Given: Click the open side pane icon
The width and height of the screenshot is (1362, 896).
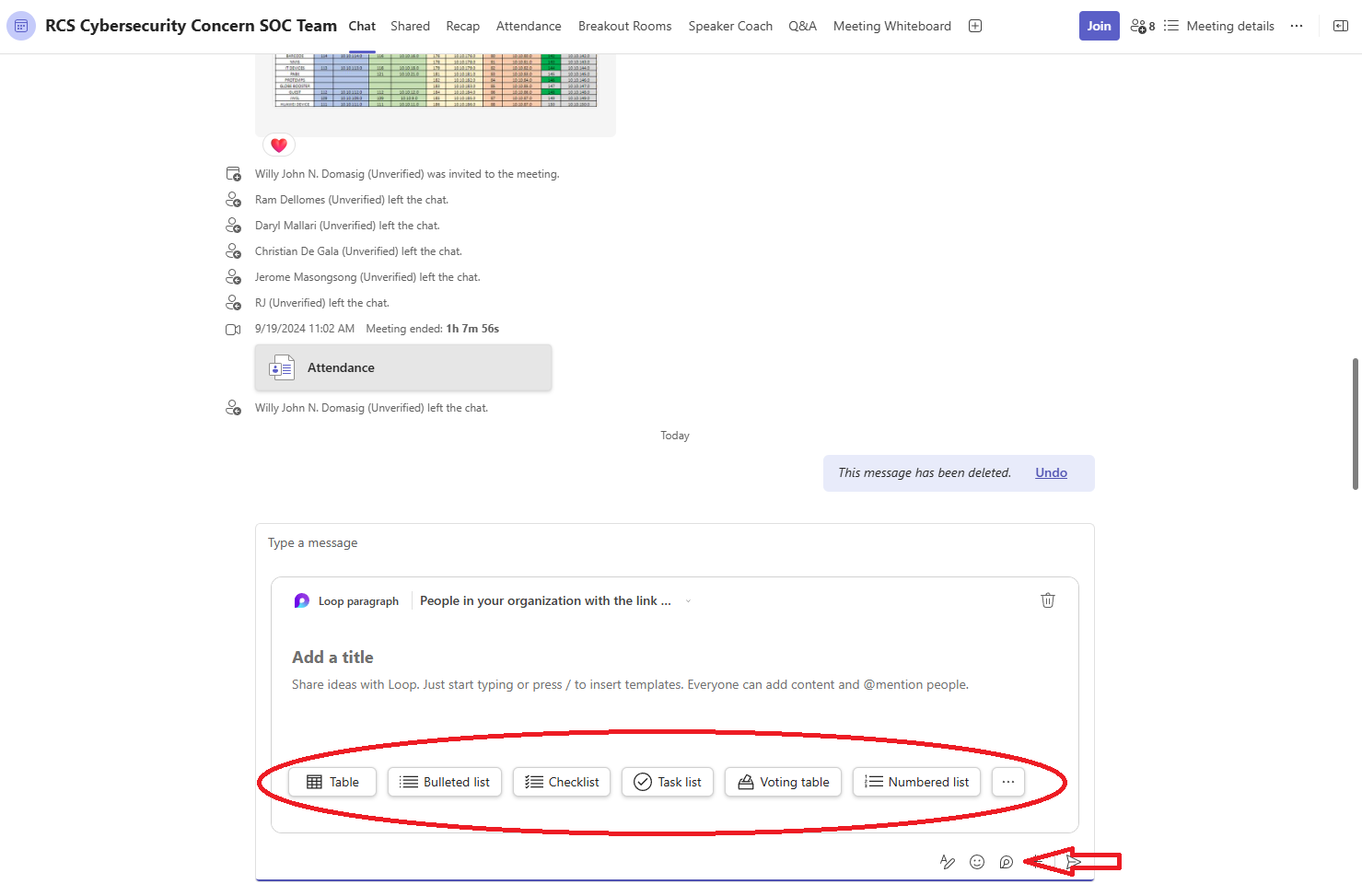Looking at the screenshot, I should click(x=1341, y=26).
